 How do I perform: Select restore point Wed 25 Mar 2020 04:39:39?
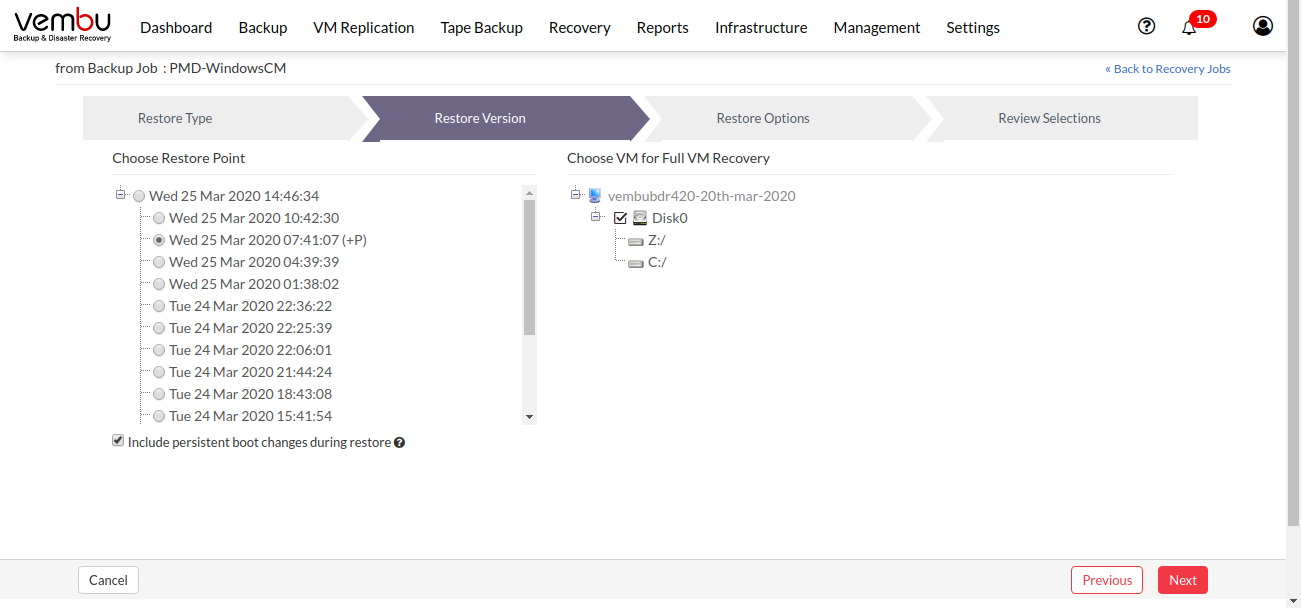click(159, 262)
